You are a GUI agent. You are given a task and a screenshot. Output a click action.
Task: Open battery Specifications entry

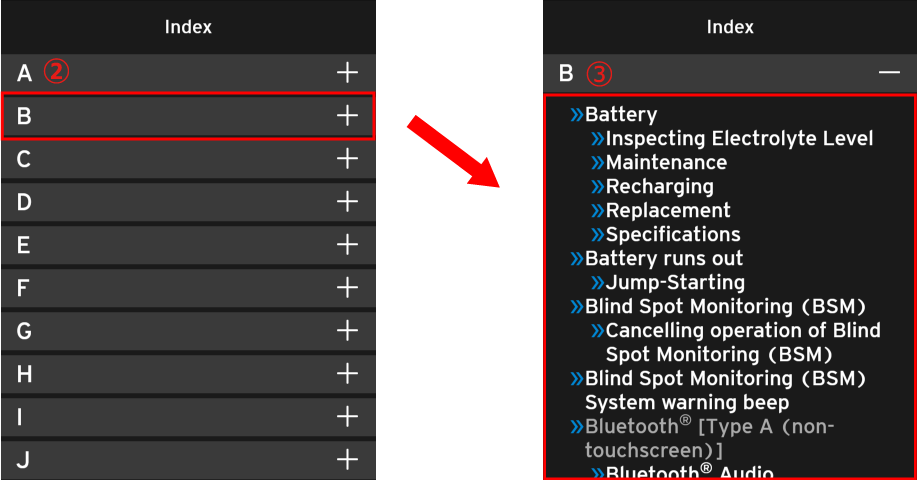[x=673, y=235]
